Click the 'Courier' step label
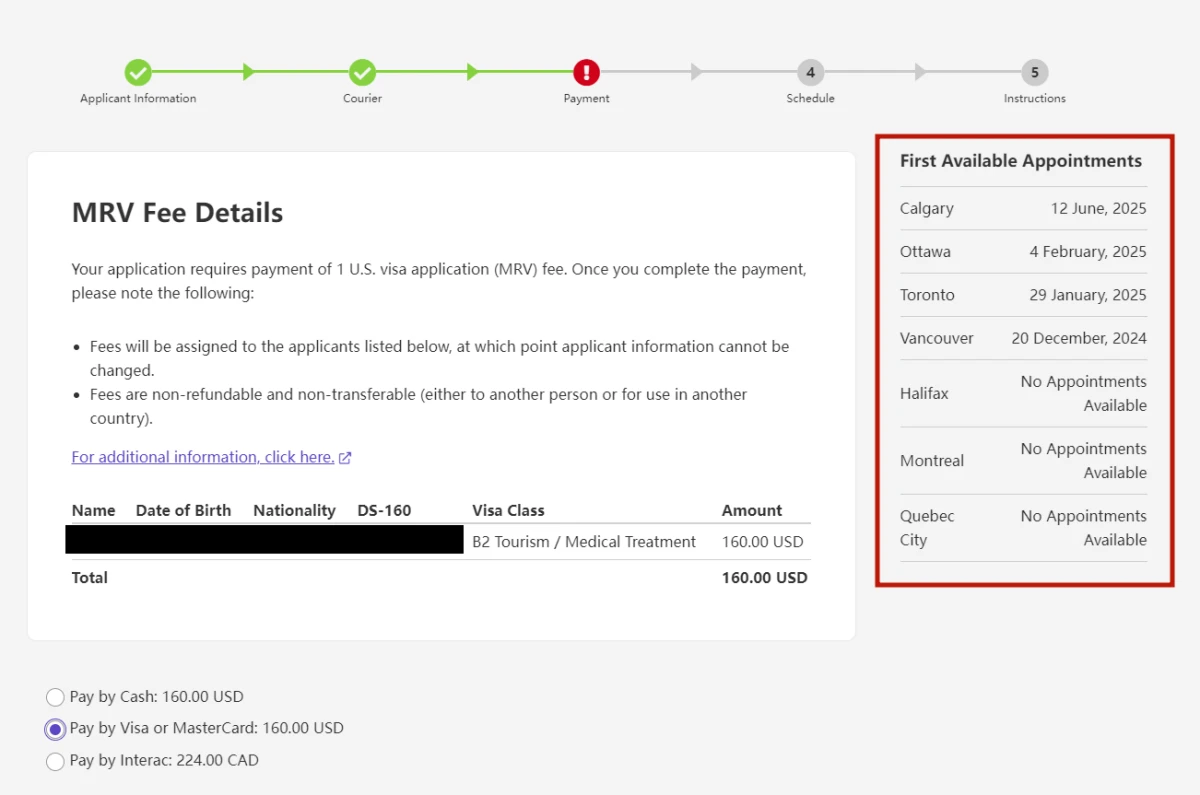The width and height of the screenshot is (1200, 795). tap(362, 98)
